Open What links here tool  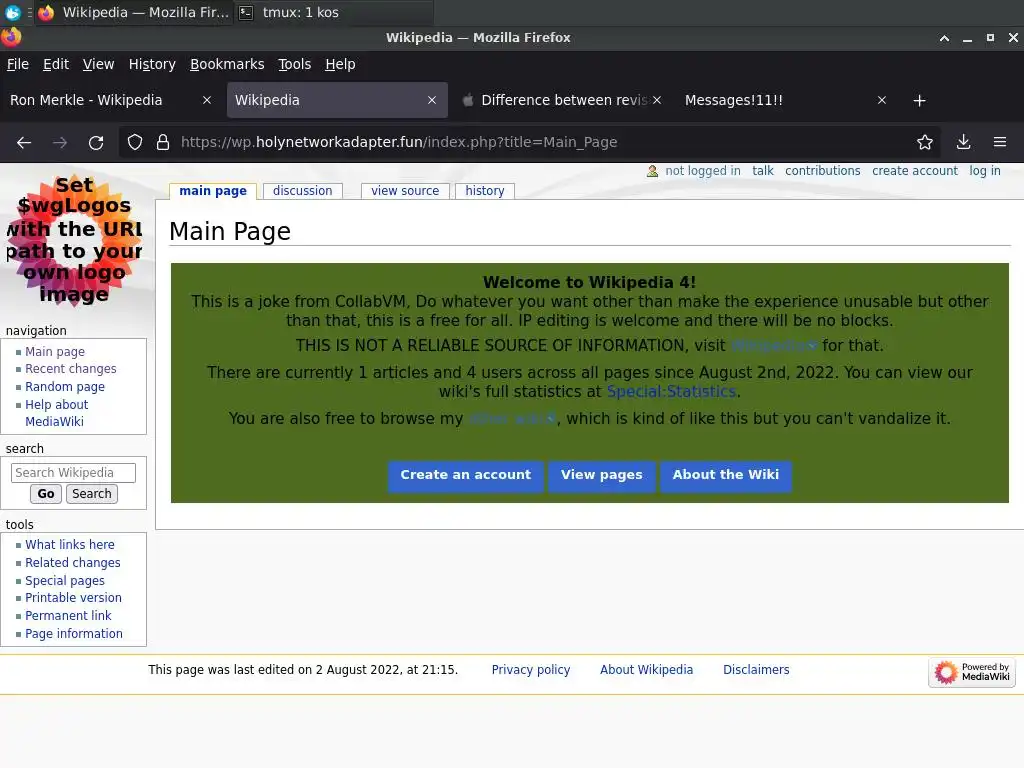click(70, 545)
